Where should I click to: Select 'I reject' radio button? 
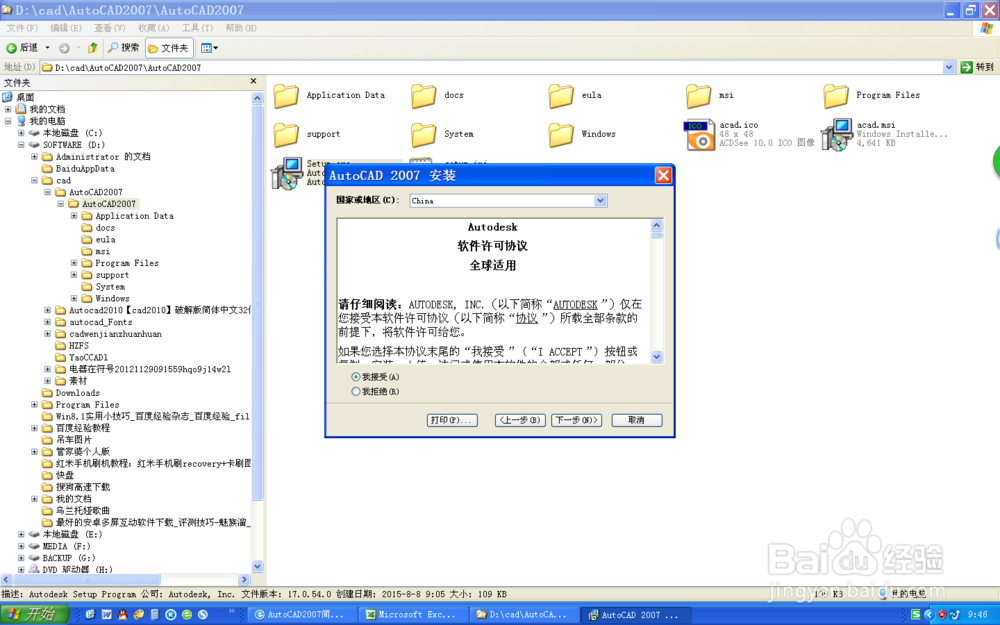click(x=355, y=392)
